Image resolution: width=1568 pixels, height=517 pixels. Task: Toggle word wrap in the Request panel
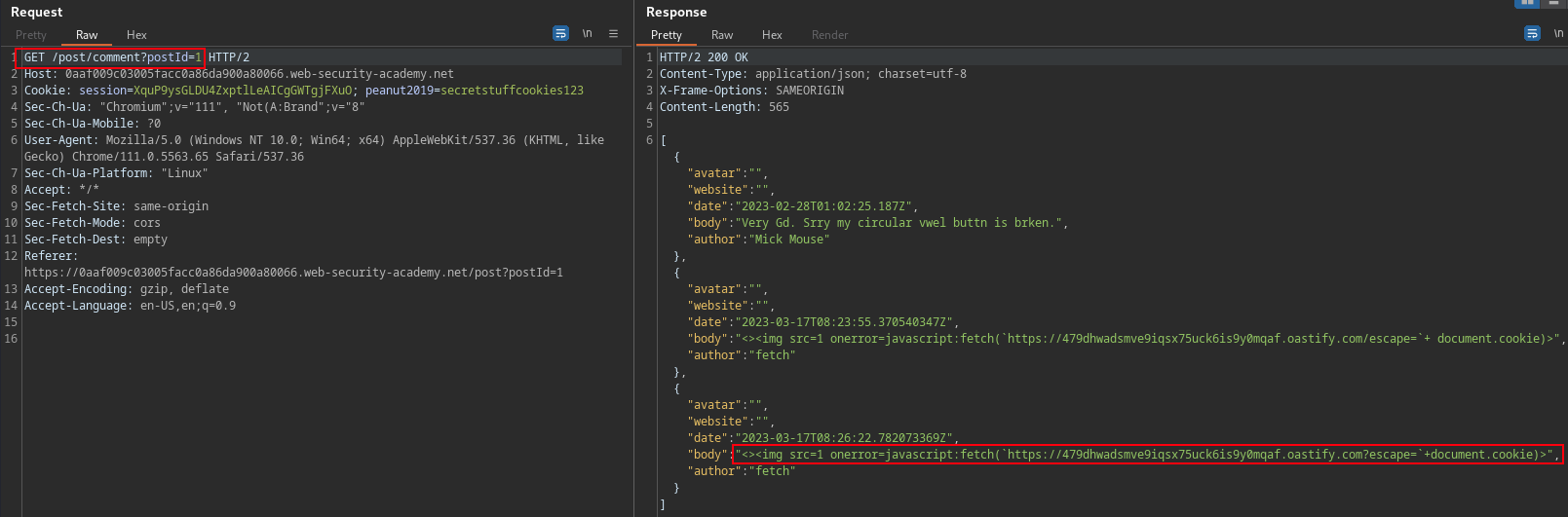560,33
